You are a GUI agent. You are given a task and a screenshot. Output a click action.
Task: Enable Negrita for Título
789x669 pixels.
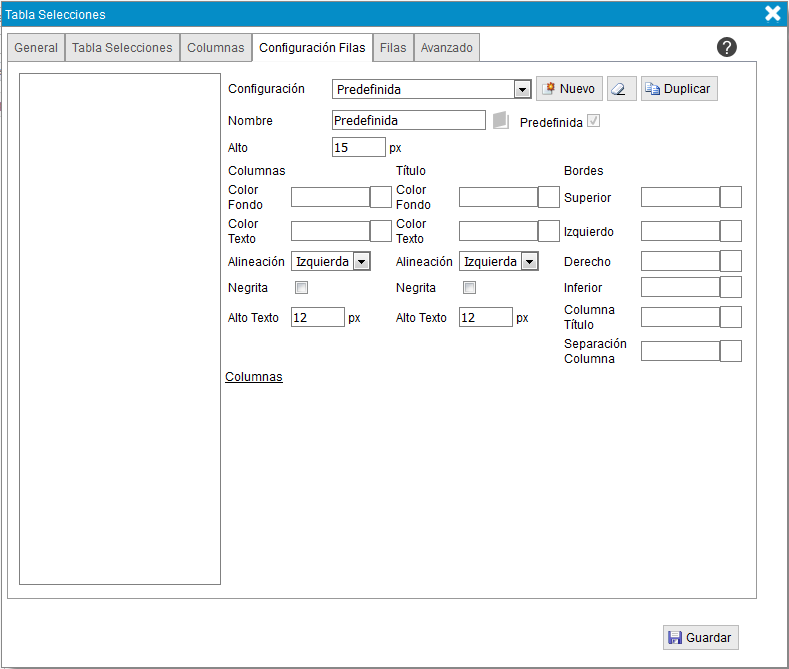click(469, 288)
